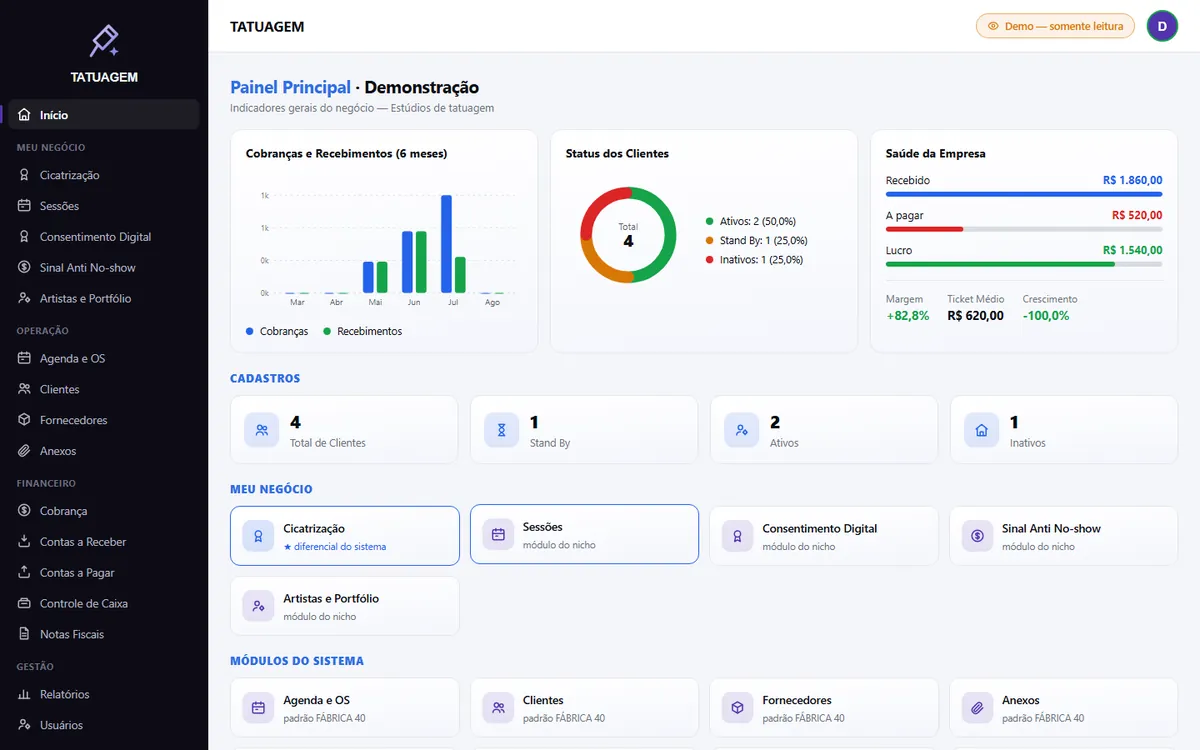The width and height of the screenshot is (1200, 750).
Task: Open the Consentimento Digital module card
Action: [824, 536]
